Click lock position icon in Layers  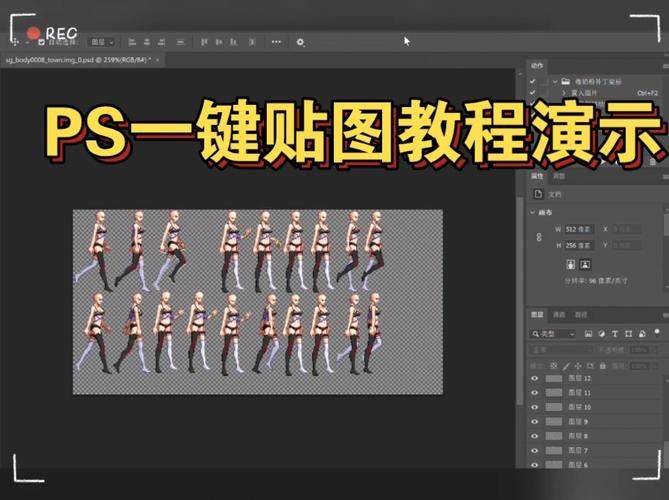(578, 366)
